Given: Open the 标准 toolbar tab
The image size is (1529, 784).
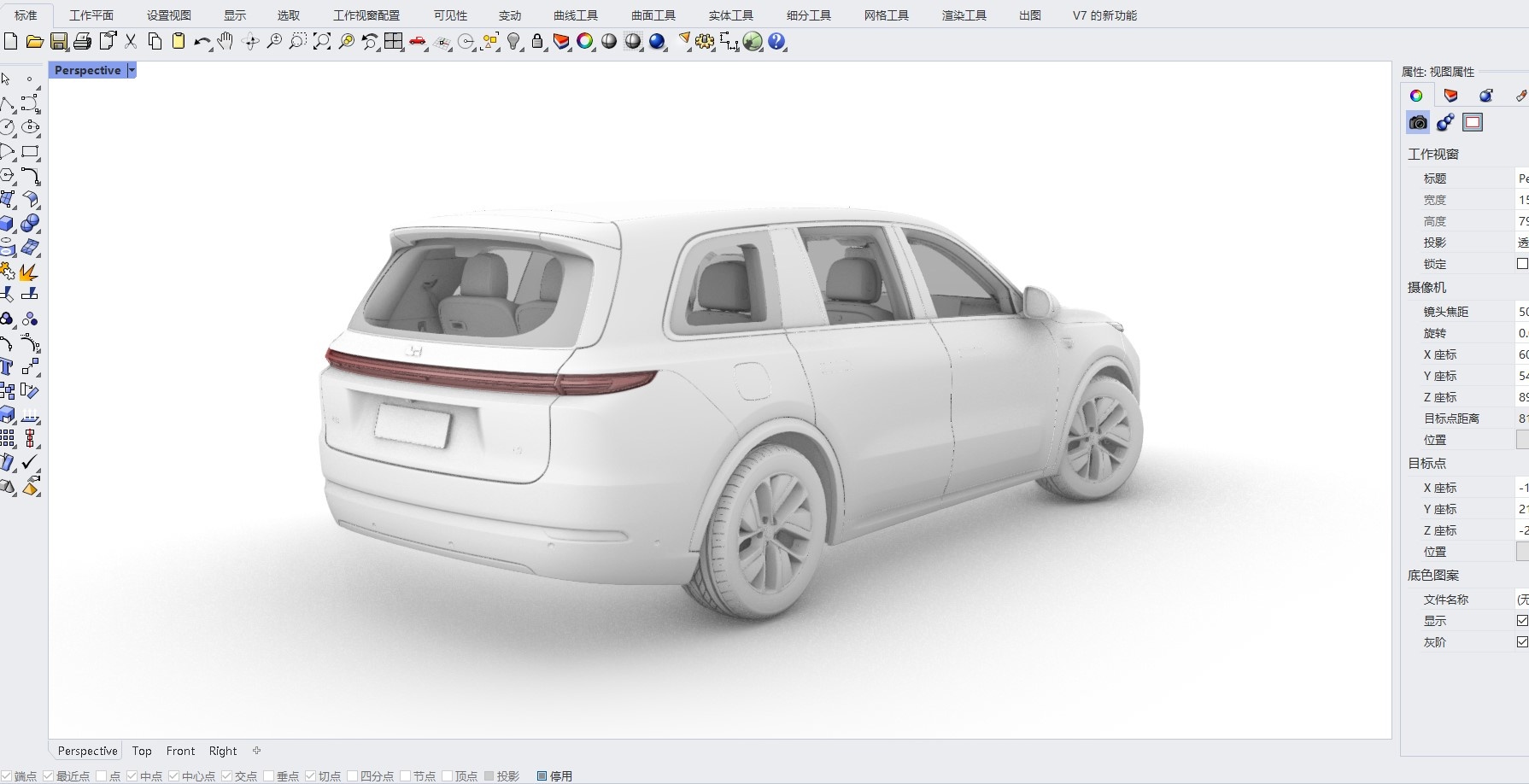Looking at the screenshot, I should tap(26, 15).
